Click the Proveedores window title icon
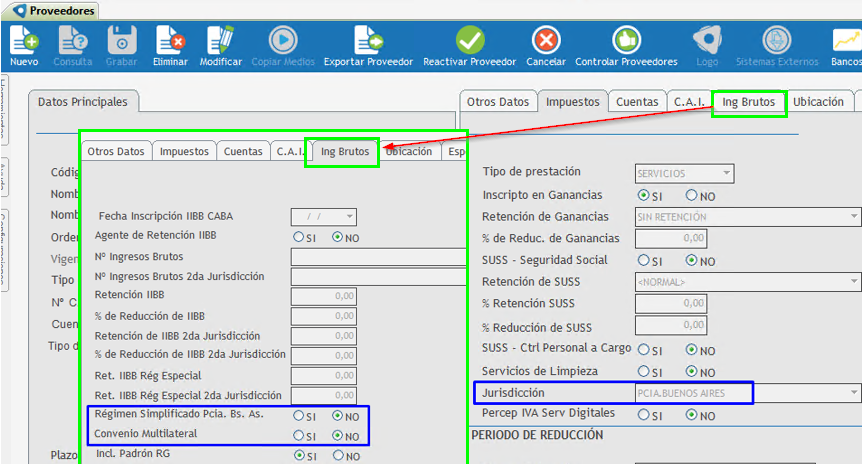 [20, 10]
